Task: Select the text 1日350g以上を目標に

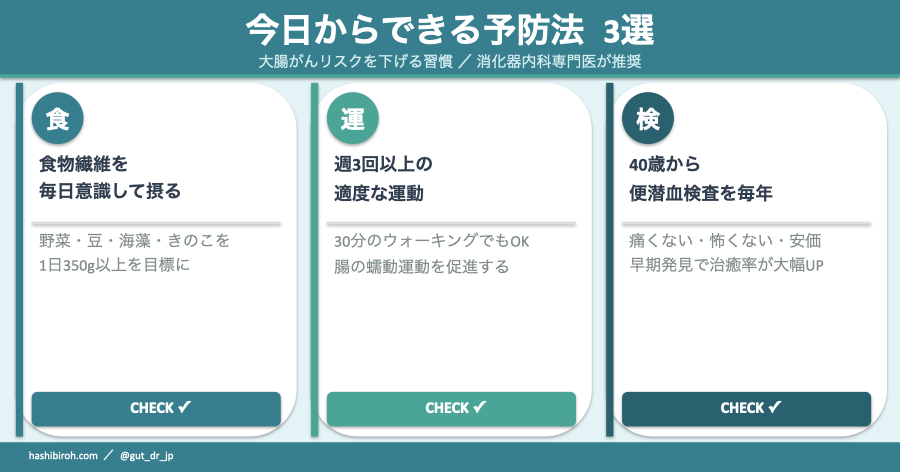Action: (114, 266)
